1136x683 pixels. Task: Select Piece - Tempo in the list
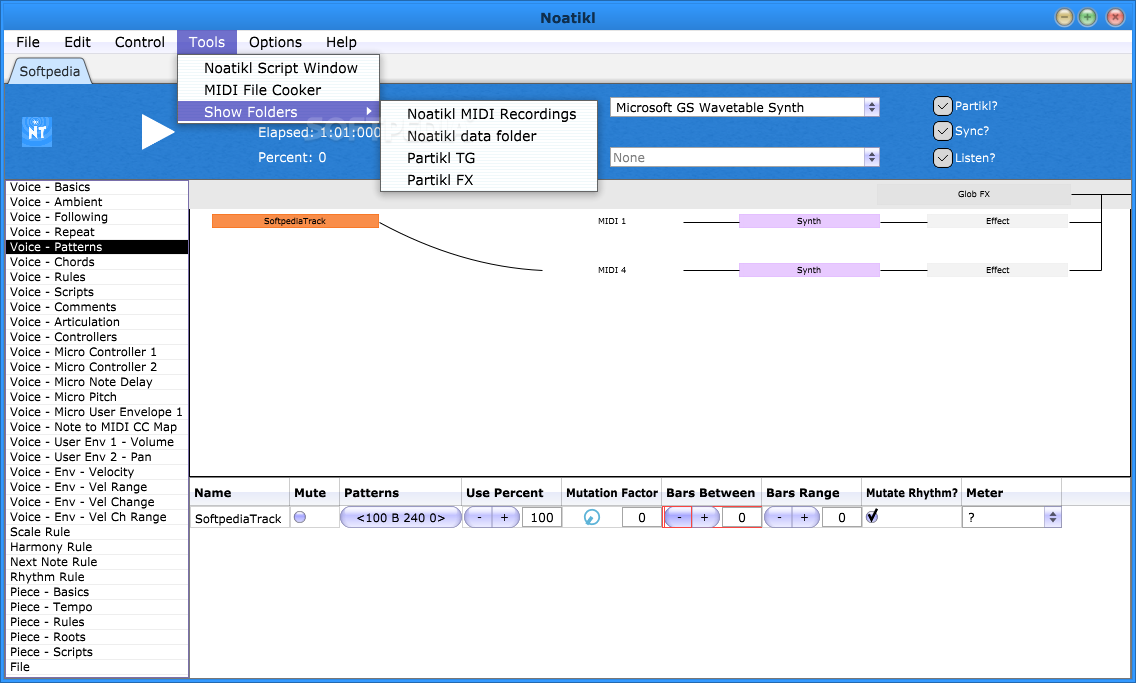pyautogui.click(x=97, y=607)
